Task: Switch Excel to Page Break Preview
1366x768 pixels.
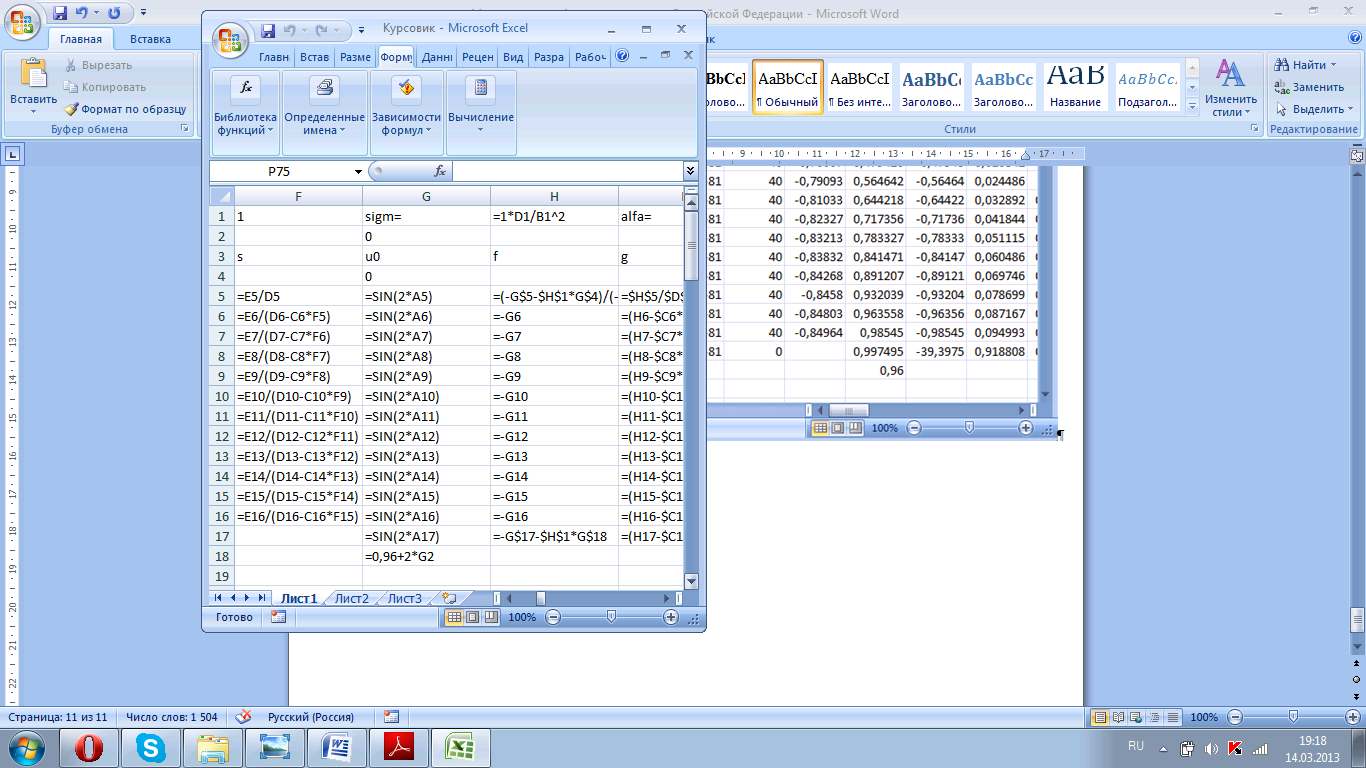Action: click(491, 617)
